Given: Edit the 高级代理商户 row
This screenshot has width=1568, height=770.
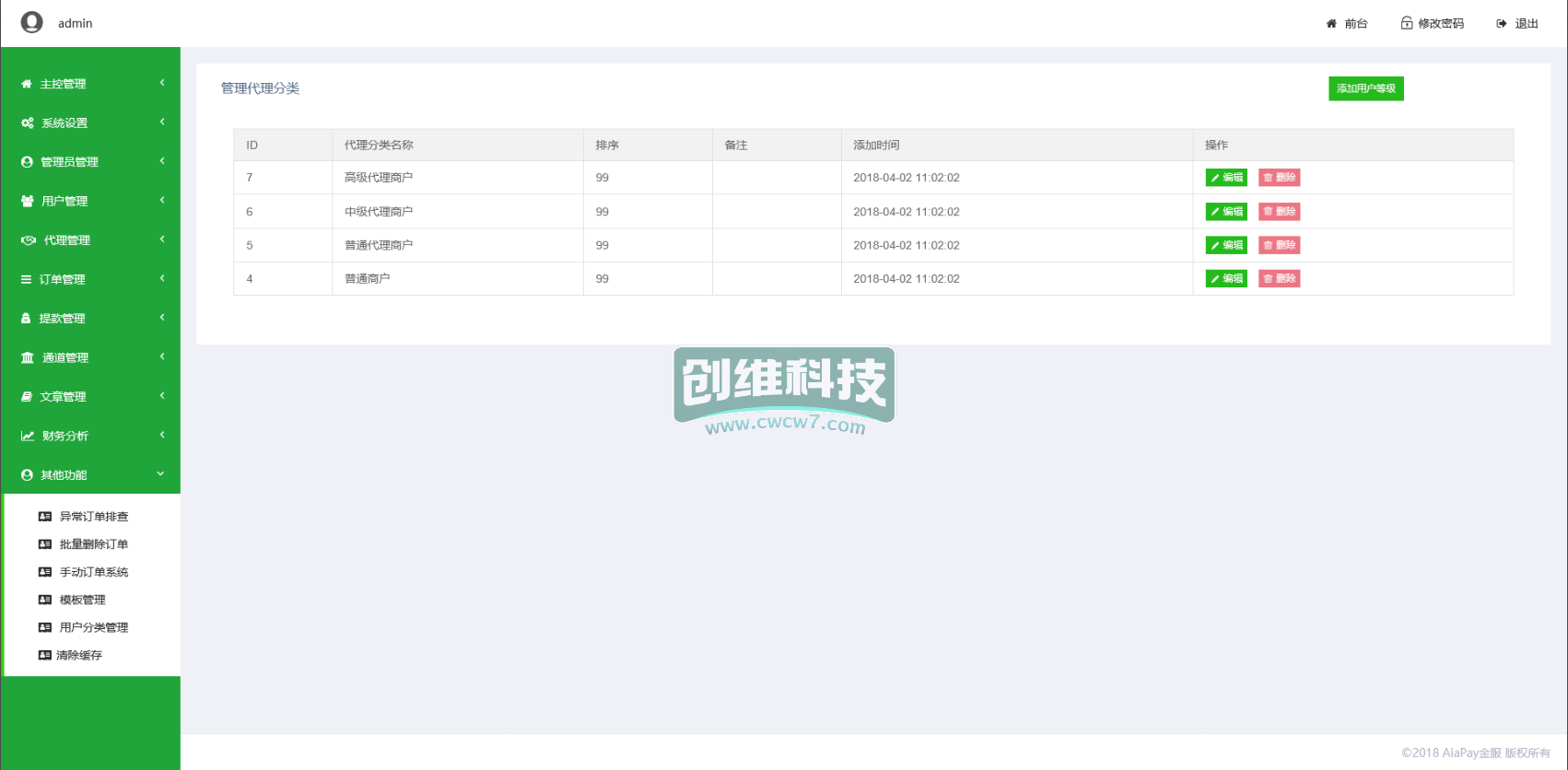Looking at the screenshot, I should tap(1226, 178).
